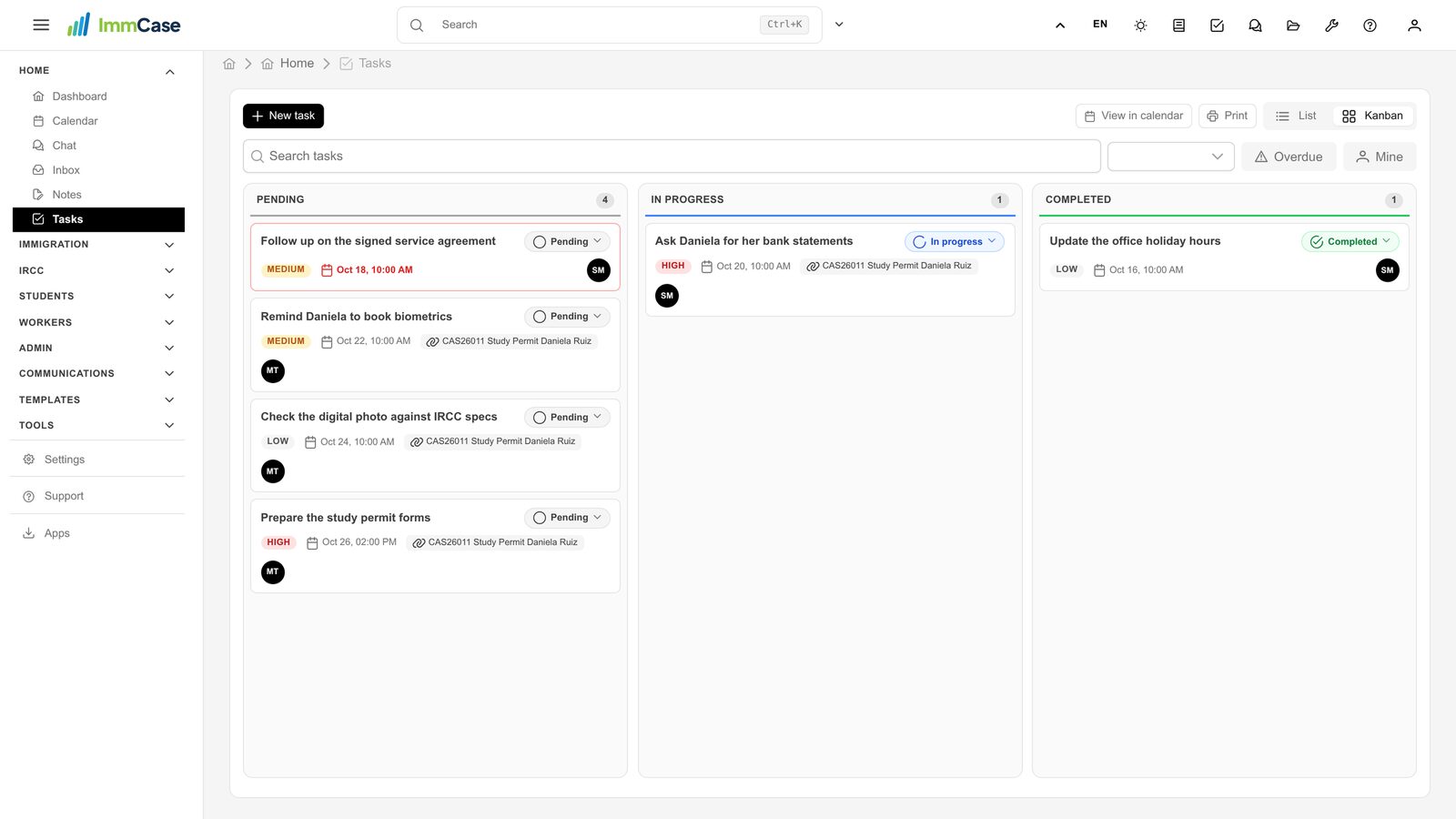Click the MT avatar on study permit forms task

(272, 572)
